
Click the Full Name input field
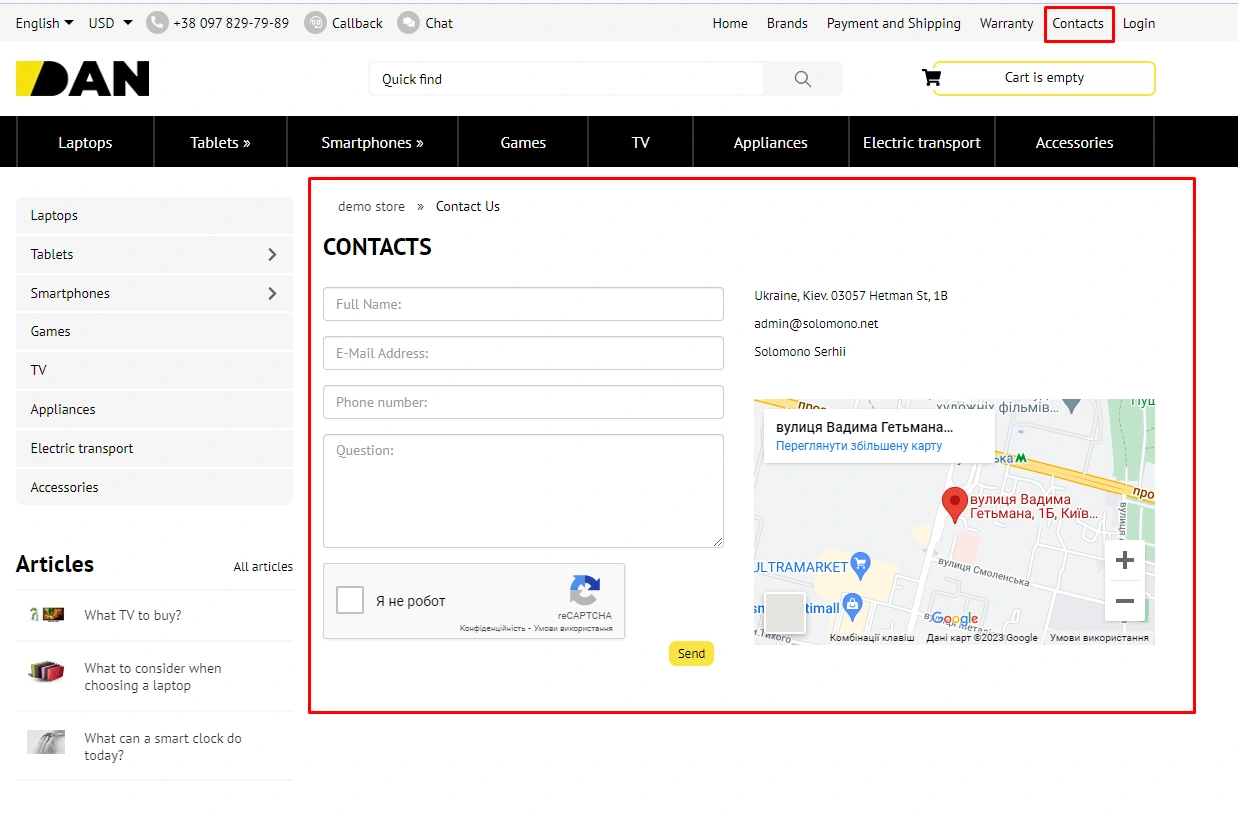click(x=523, y=304)
